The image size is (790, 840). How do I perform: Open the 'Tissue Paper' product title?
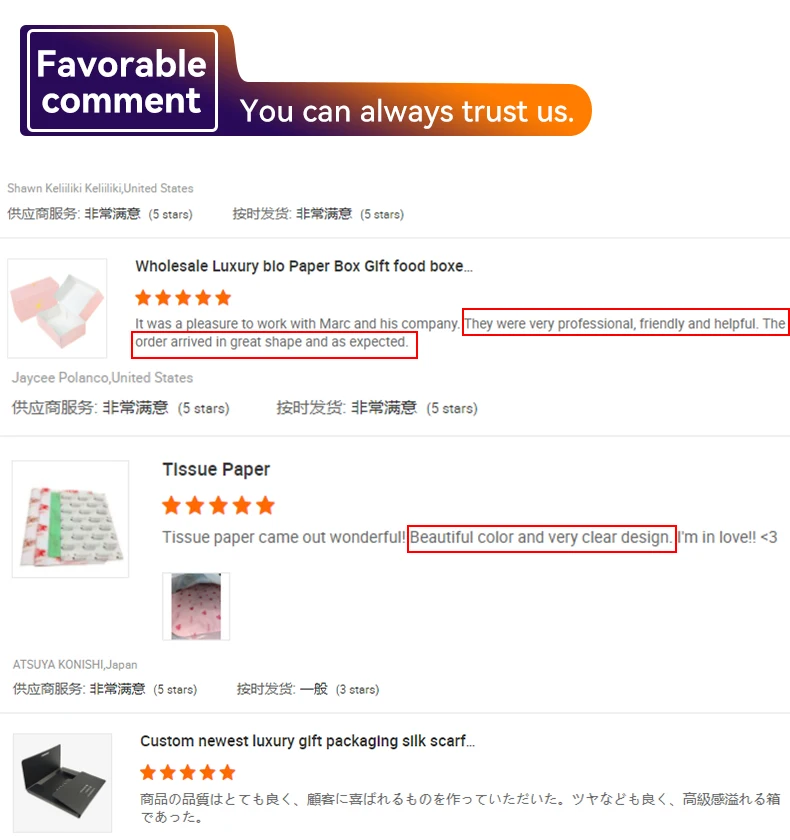pyautogui.click(x=216, y=469)
